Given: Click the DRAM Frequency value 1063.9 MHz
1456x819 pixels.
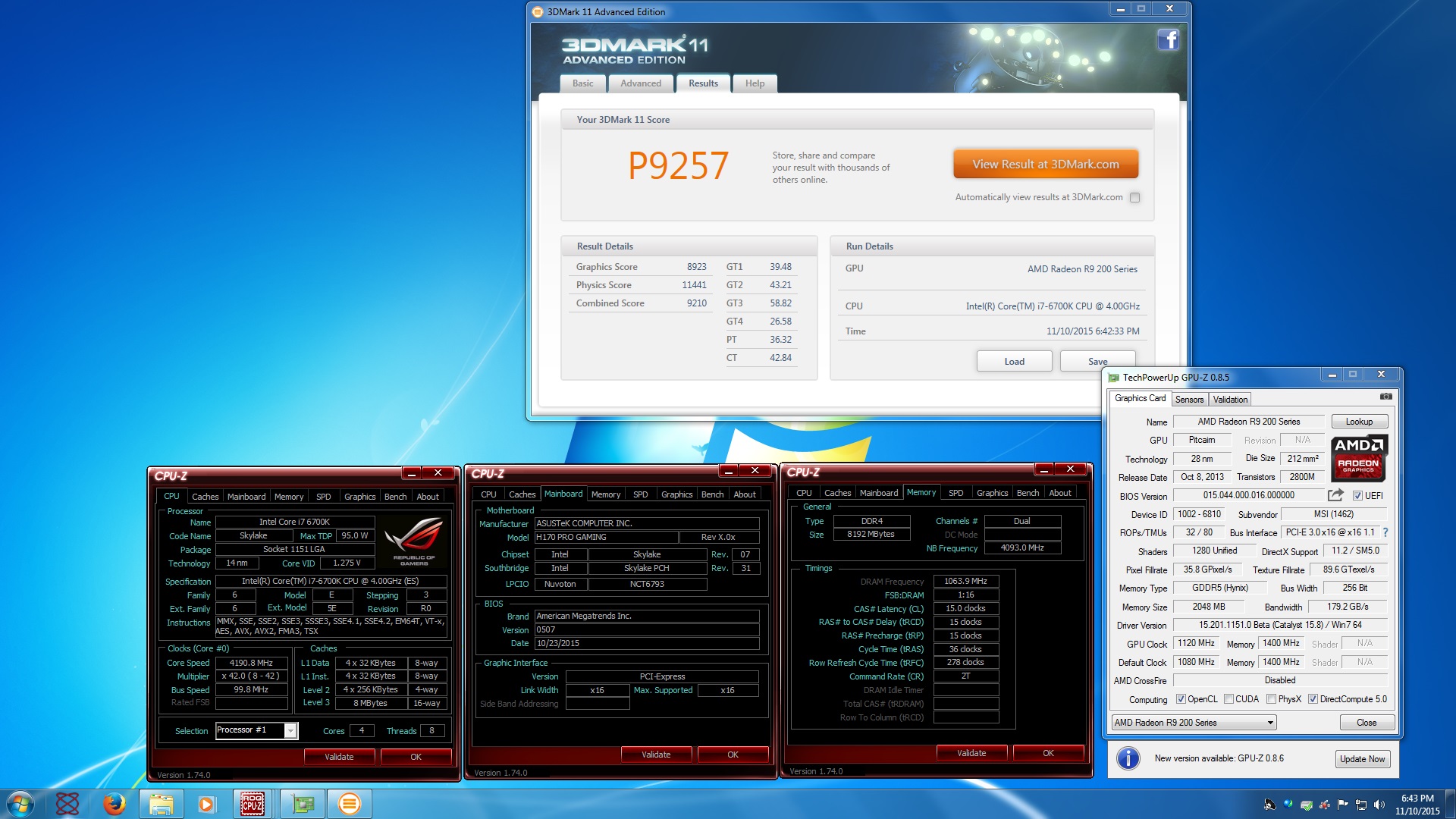Looking at the screenshot, I should [x=965, y=581].
